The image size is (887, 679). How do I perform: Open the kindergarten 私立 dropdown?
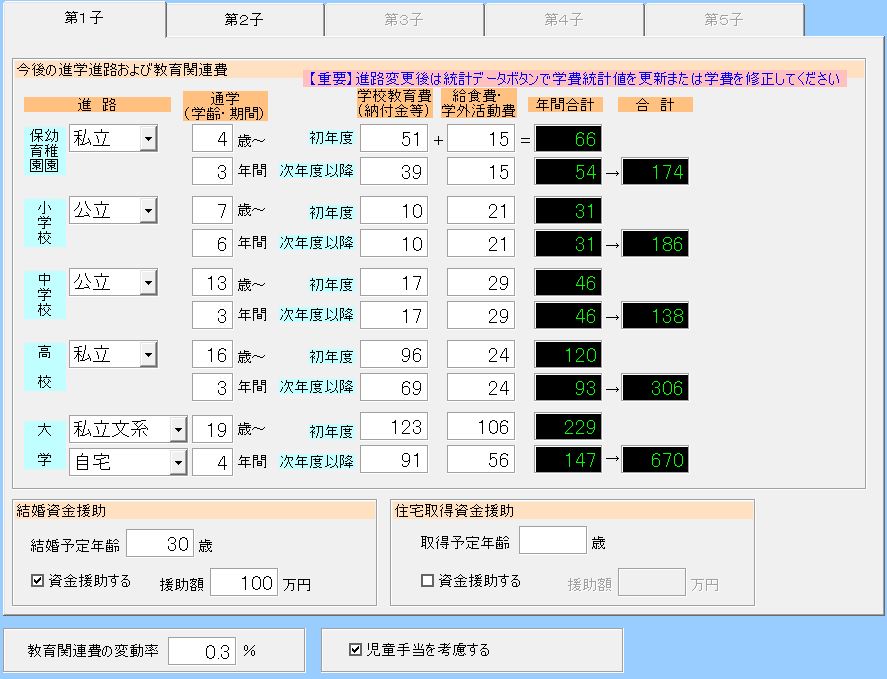(x=148, y=138)
